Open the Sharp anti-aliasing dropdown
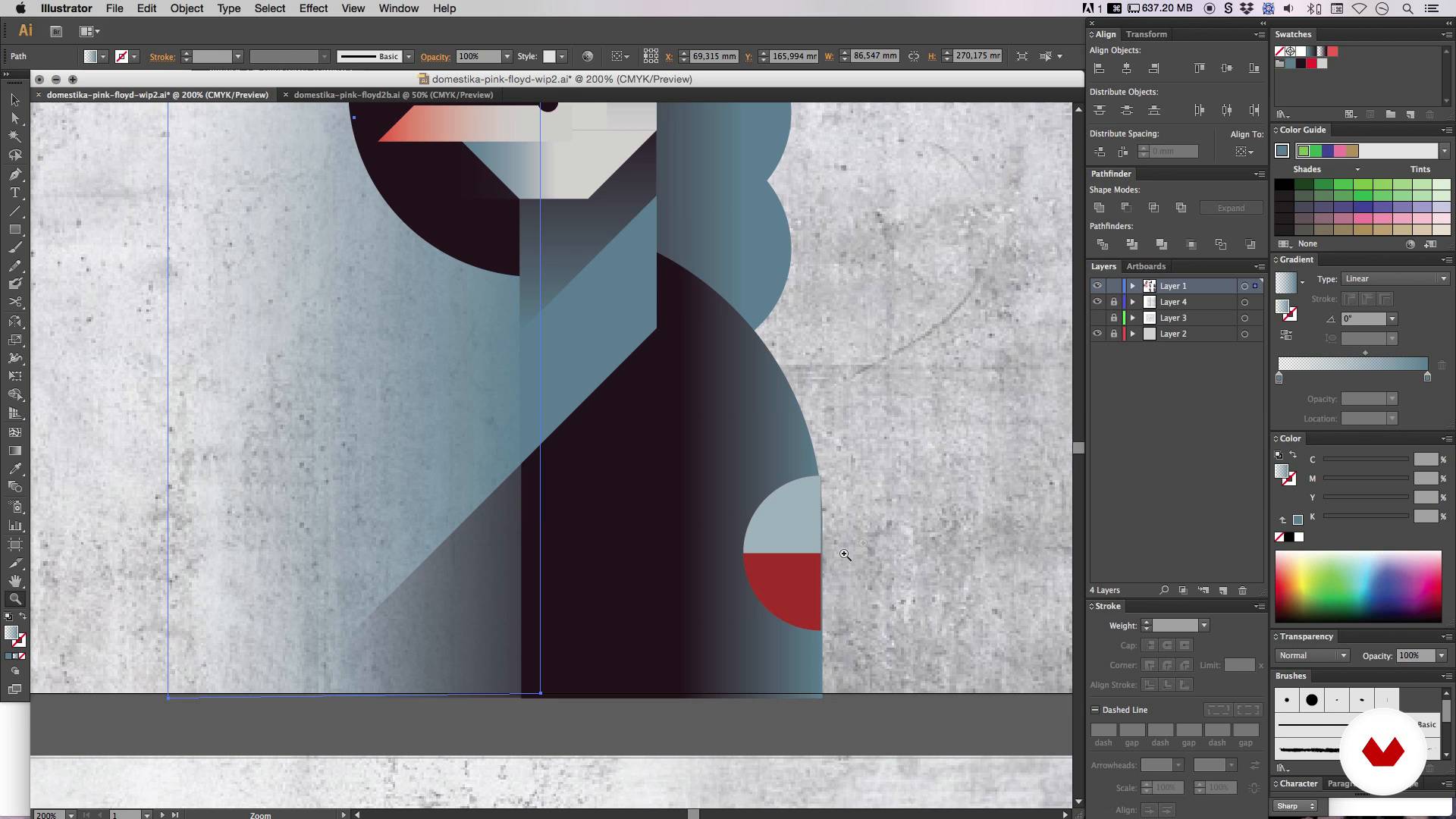 [1295, 806]
